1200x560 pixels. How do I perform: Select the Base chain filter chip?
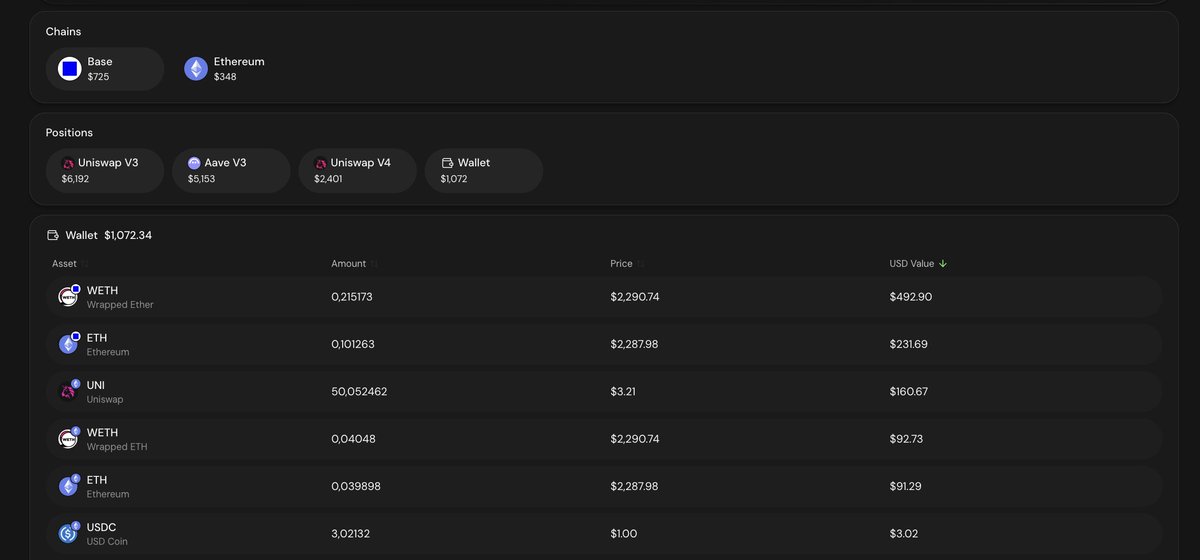[x=105, y=69]
